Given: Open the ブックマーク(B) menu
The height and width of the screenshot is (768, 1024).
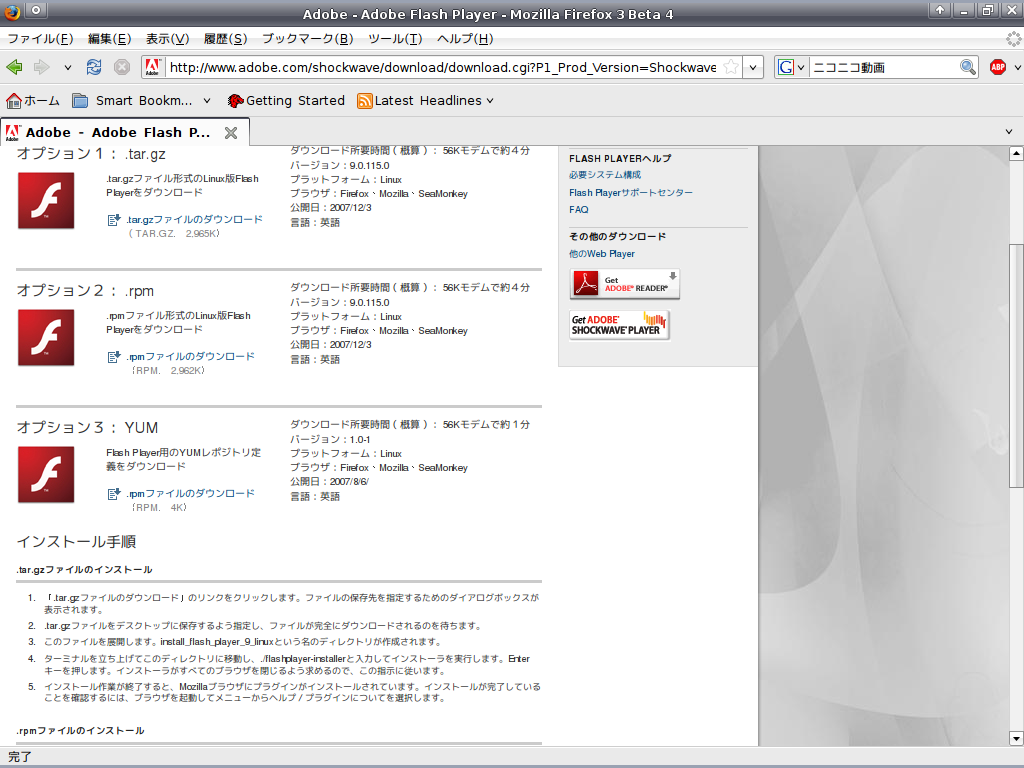Looking at the screenshot, I should 308,39.
